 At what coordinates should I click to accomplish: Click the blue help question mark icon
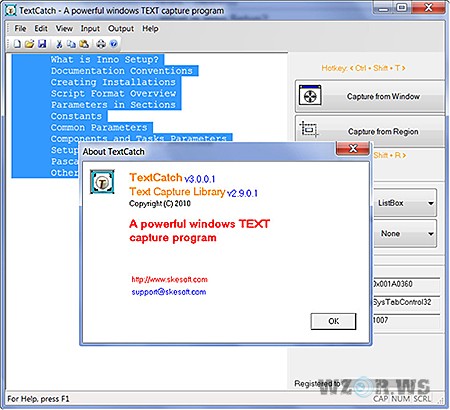(114, 44)
